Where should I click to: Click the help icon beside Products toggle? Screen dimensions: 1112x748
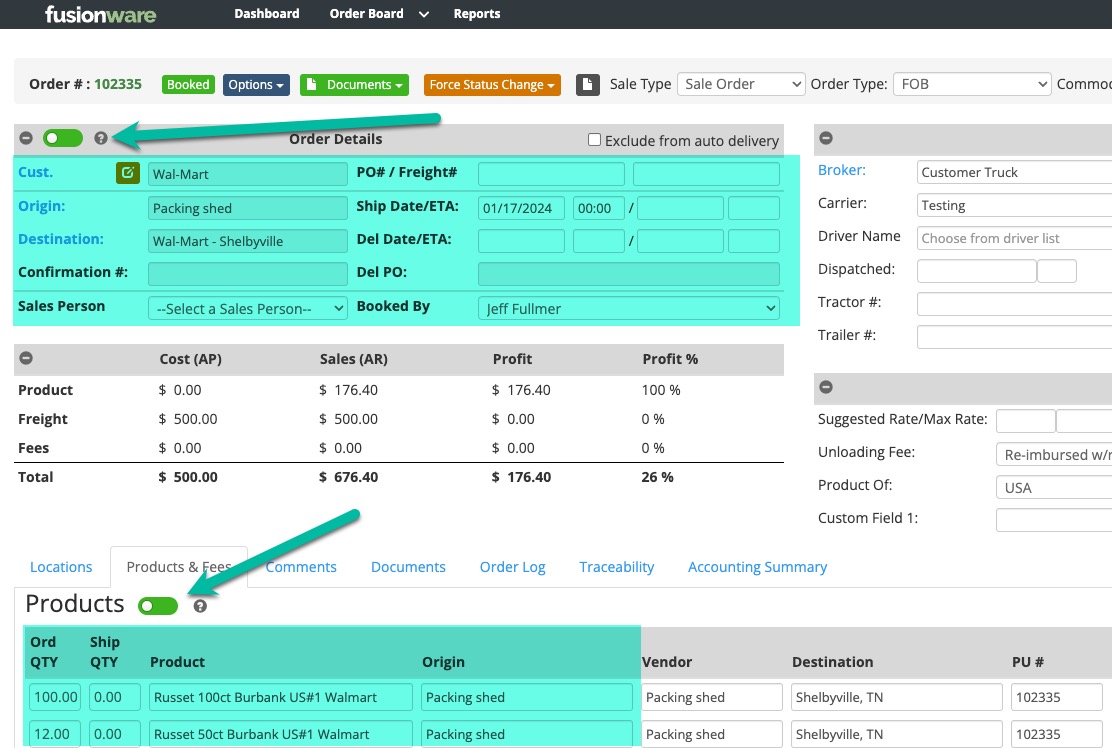(x=200, y=606)
